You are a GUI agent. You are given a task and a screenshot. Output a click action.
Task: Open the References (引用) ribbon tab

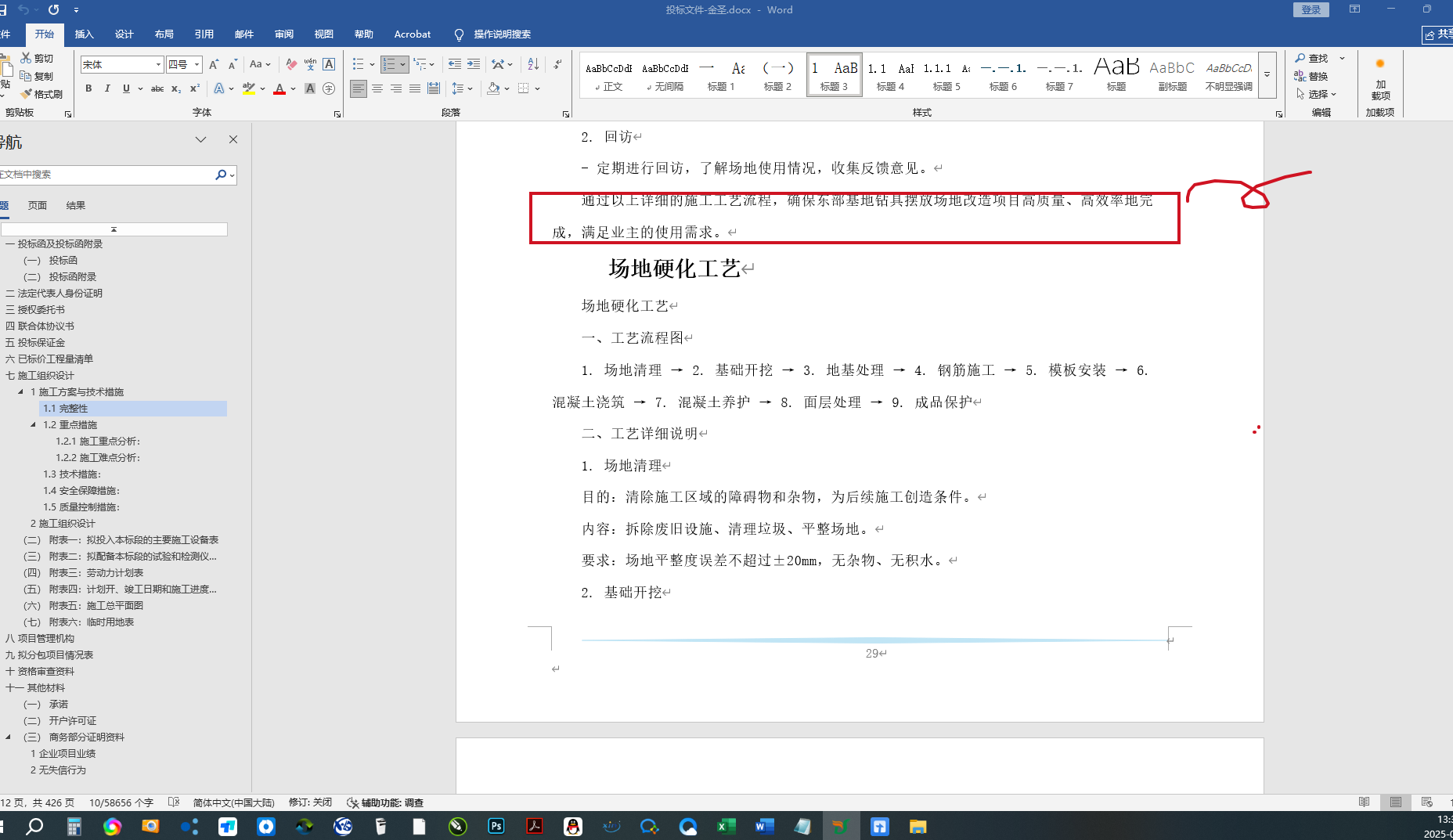[x=204, y=34]
